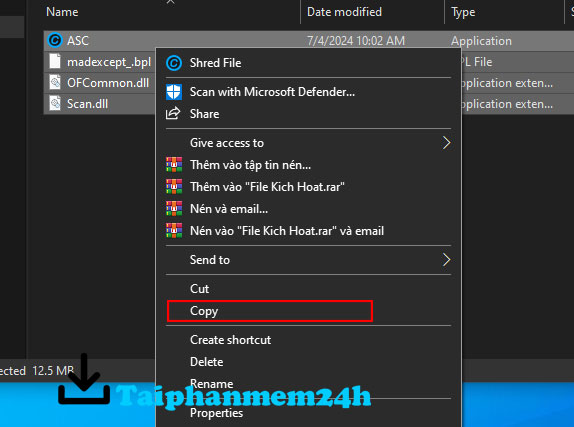Click WinRAR icon beside Nén vào "File Kich Hoat.rar" và email

(174, 231)
